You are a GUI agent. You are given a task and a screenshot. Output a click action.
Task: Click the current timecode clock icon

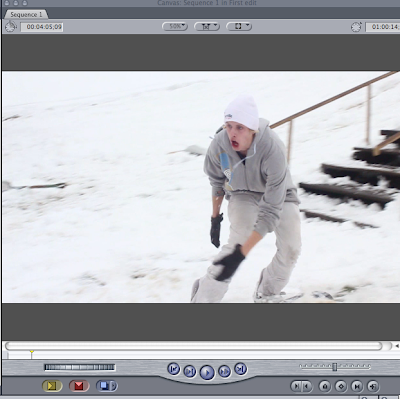[356, 27]
